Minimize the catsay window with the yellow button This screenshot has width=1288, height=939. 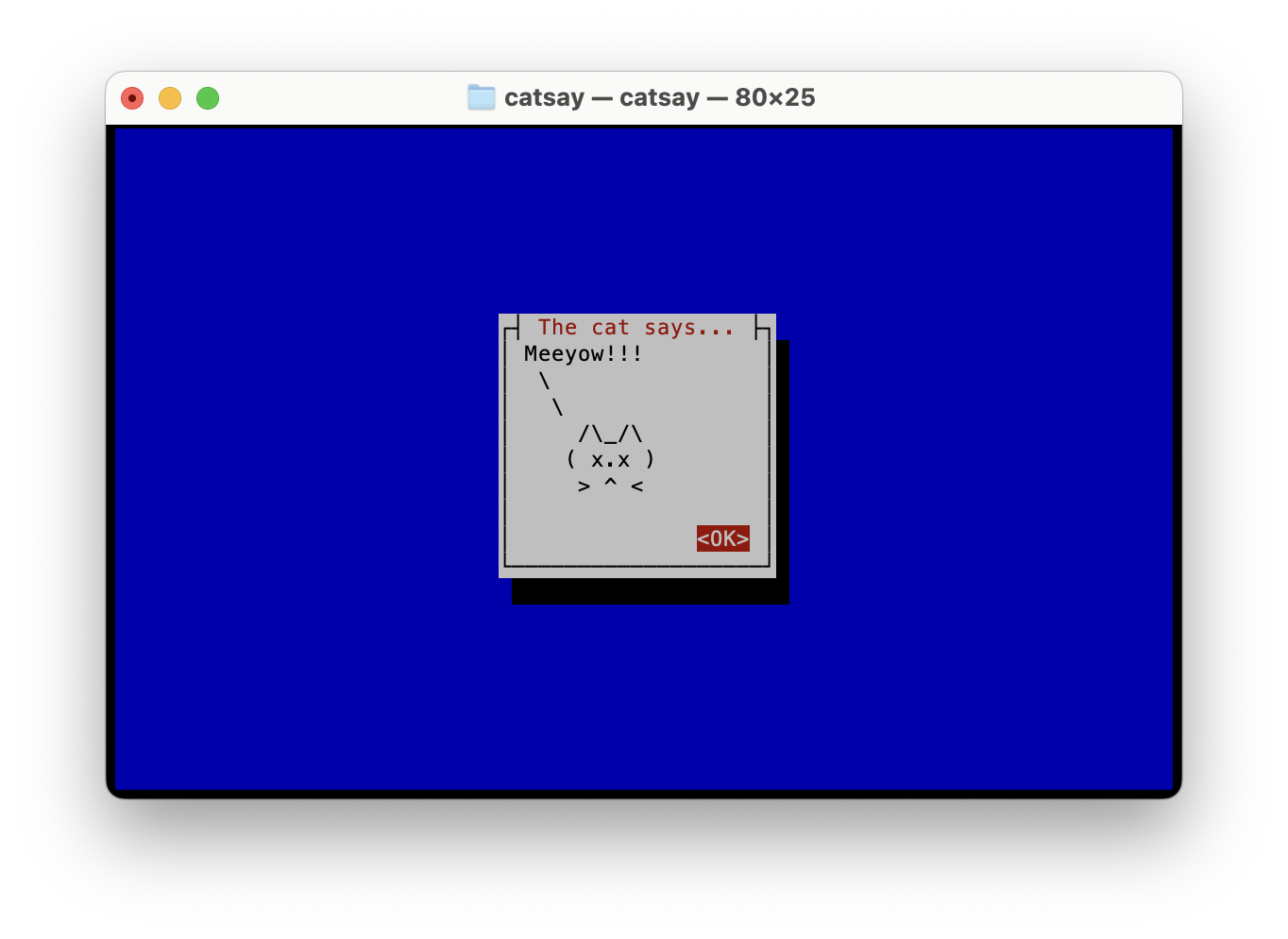170,98
